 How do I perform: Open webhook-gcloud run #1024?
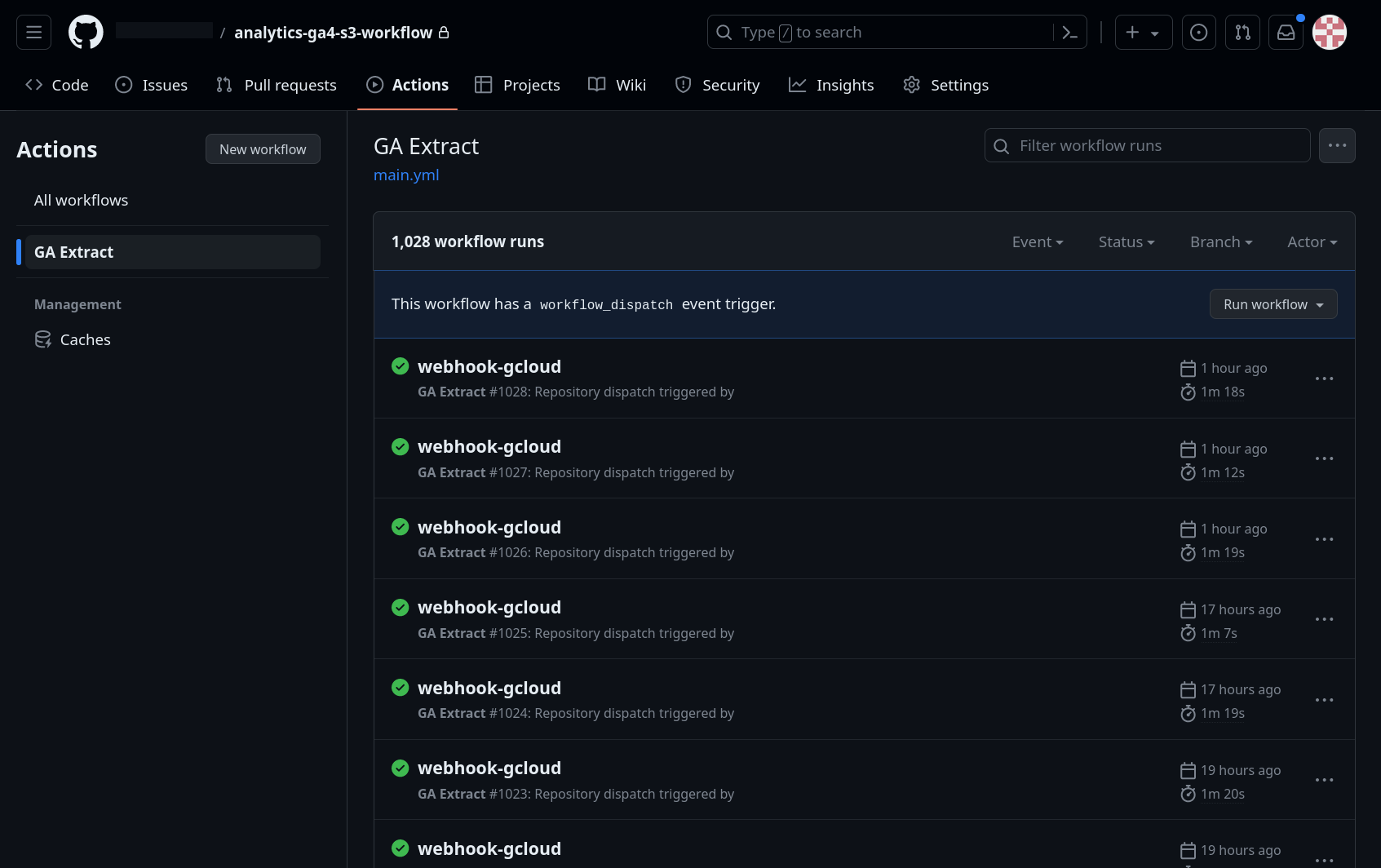tap(489, 688)
